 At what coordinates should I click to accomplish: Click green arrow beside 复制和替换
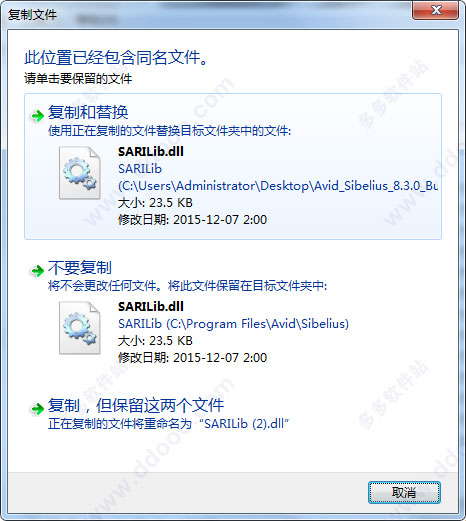pos(37,116)
